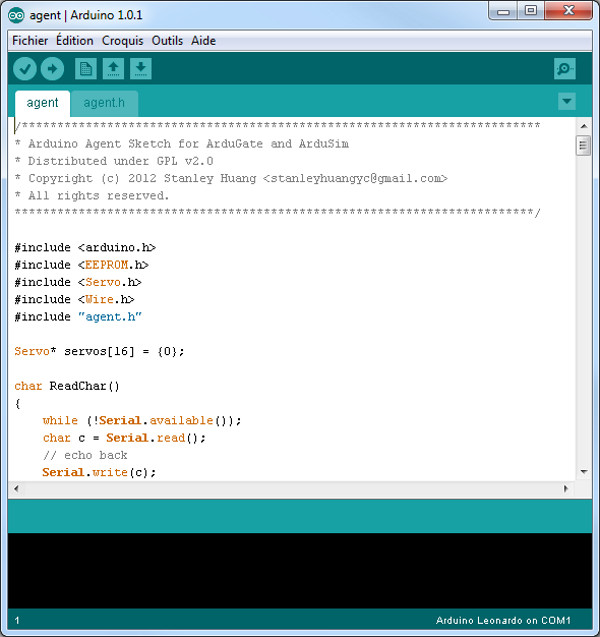Click the 'Arduino Leonardo on COM1' status text
The width and height of the screenshot is (600, 637).
click(503, 620)
